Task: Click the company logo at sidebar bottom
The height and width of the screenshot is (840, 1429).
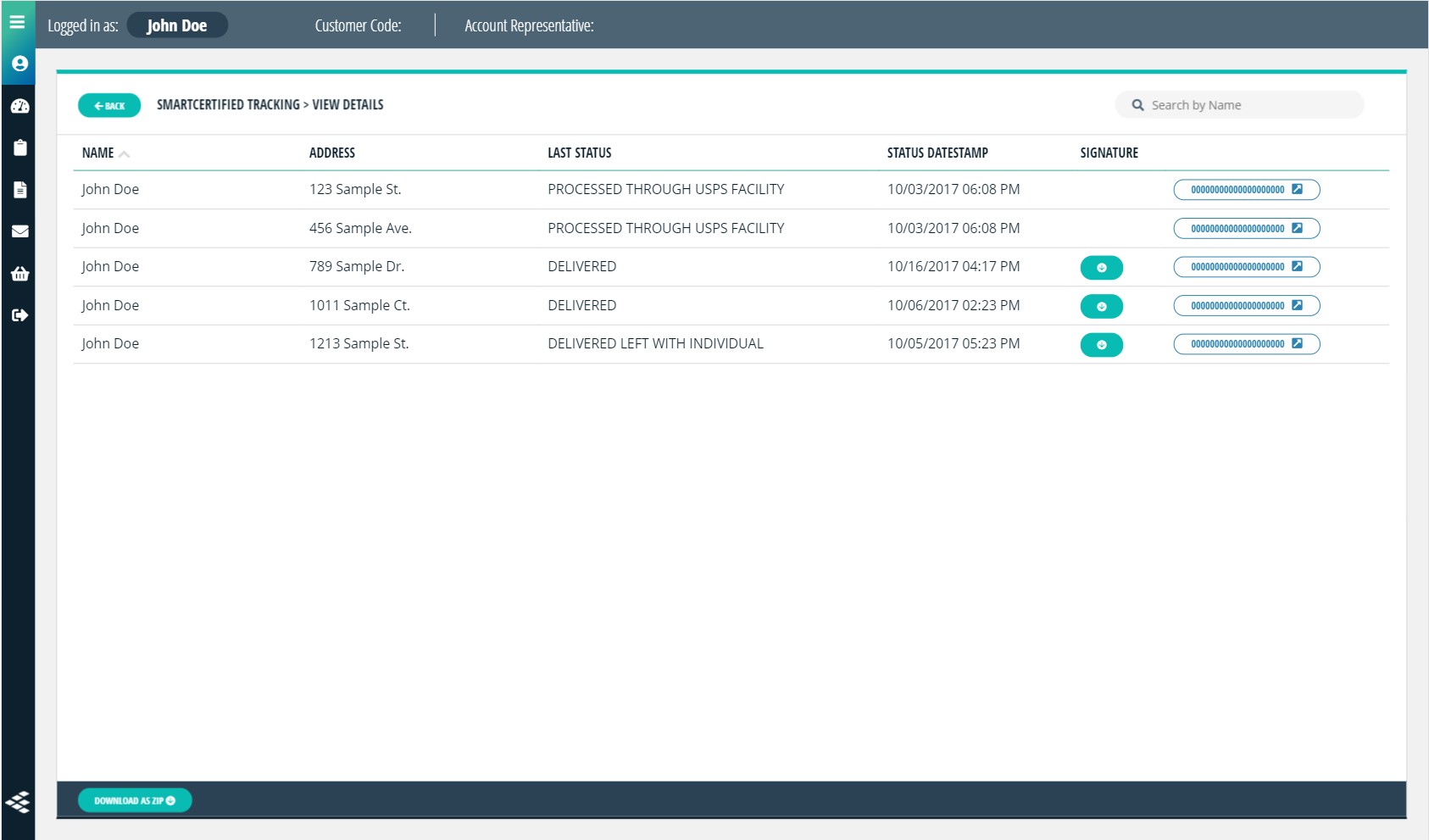Action: [x=18, y=801]
